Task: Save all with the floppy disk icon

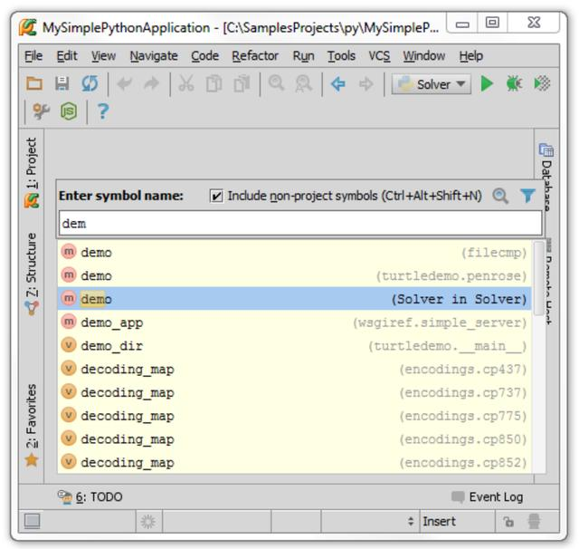Action: tap(62, 83)
